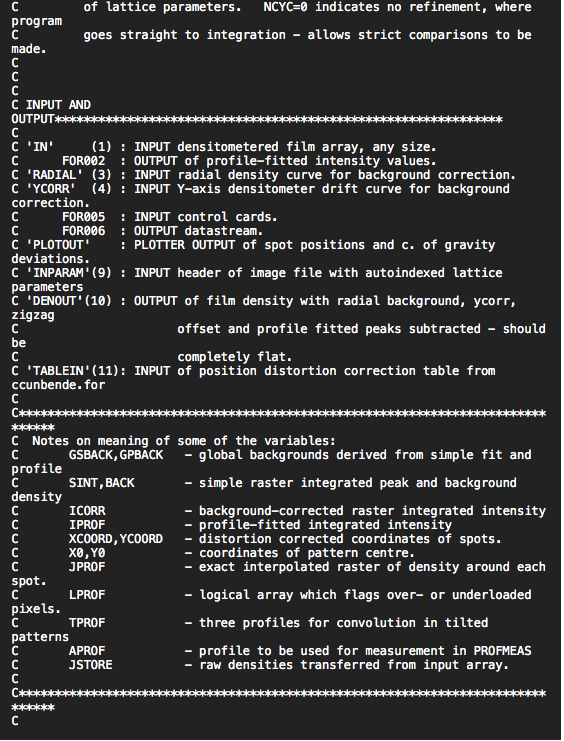Image resolution: width=564 pixels, height=741 pixels.
Task: Click XCOORD,YCOORD variable entry
Action: pyautogui.click(x=116, y=539)
